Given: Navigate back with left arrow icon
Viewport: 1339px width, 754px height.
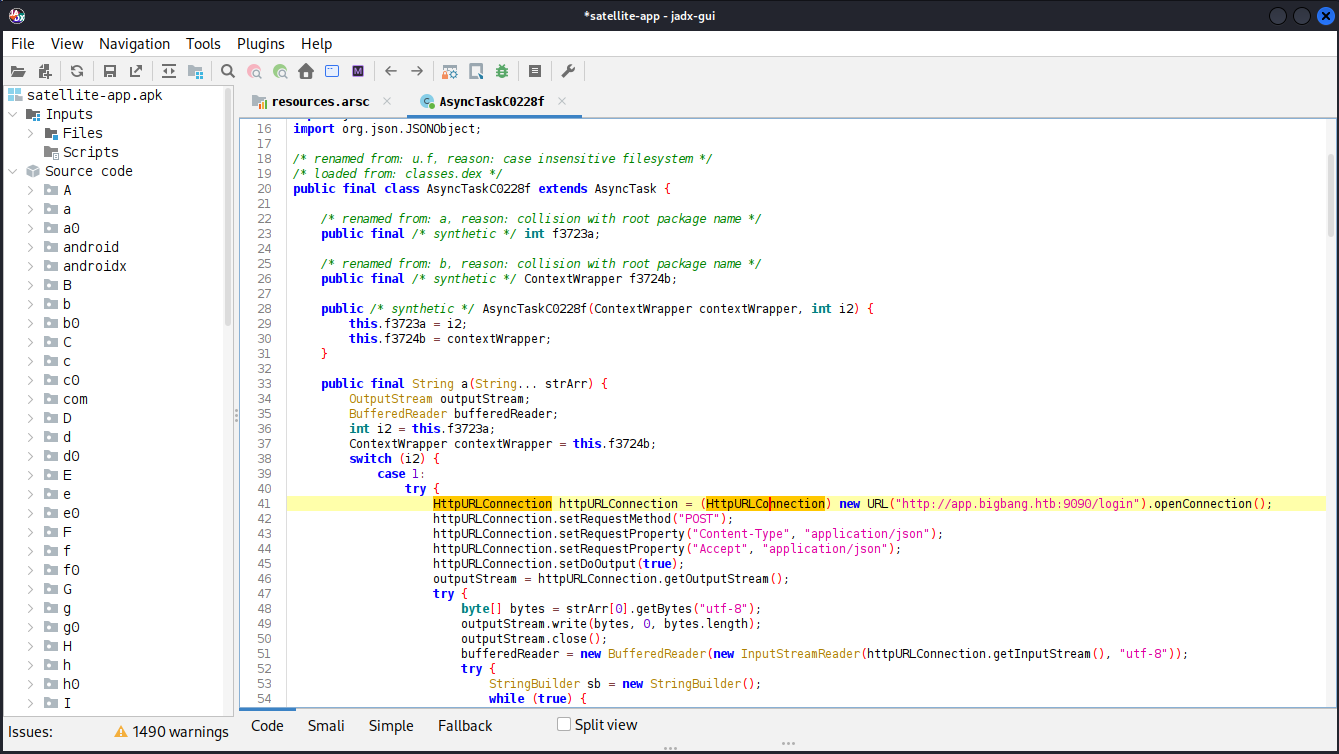Looking at the screenshot, I should pos(391,71).
